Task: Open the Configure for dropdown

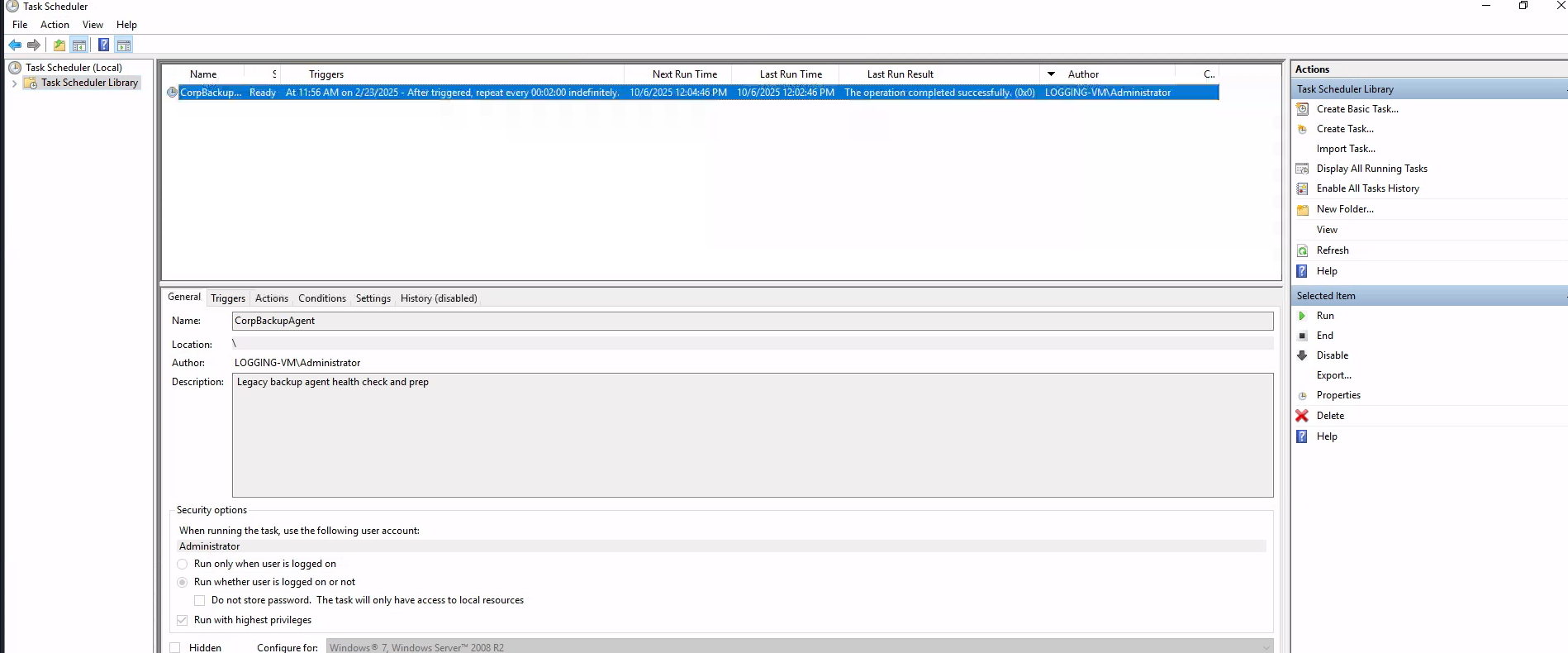Action: (x=1266, y=647)
